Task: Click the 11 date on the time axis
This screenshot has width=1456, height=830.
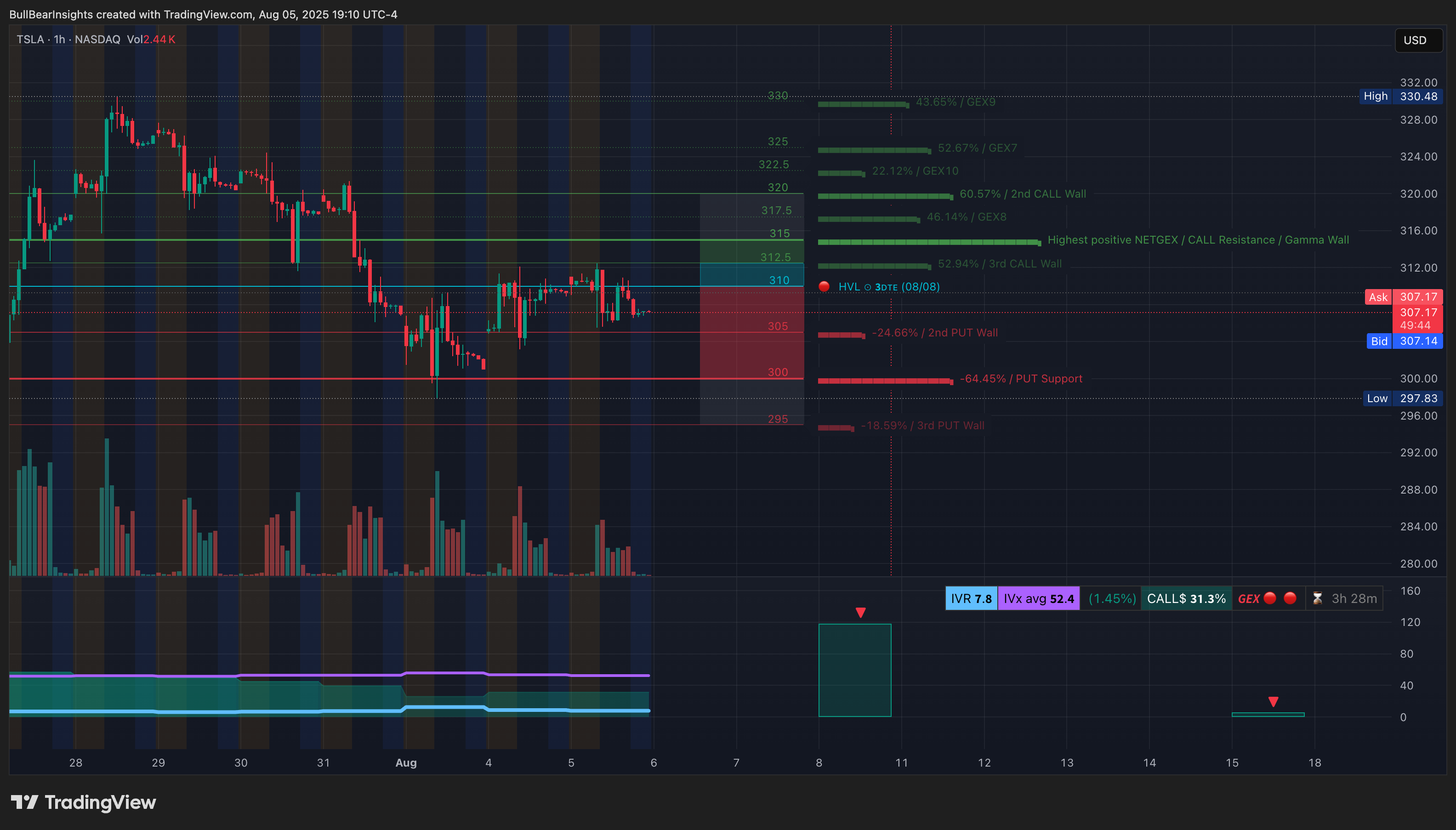Action: tap(901, 763)
